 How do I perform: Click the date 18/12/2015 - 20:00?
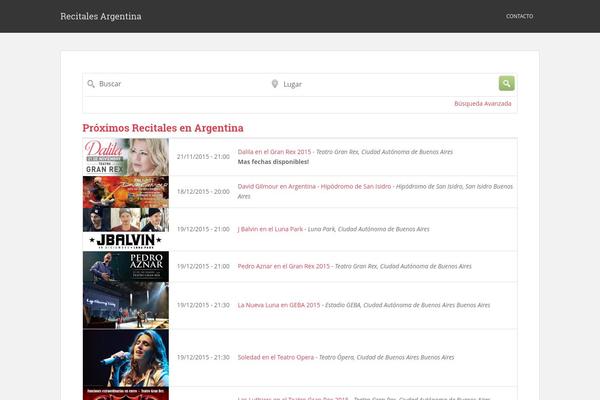click(x=203, y=191)
